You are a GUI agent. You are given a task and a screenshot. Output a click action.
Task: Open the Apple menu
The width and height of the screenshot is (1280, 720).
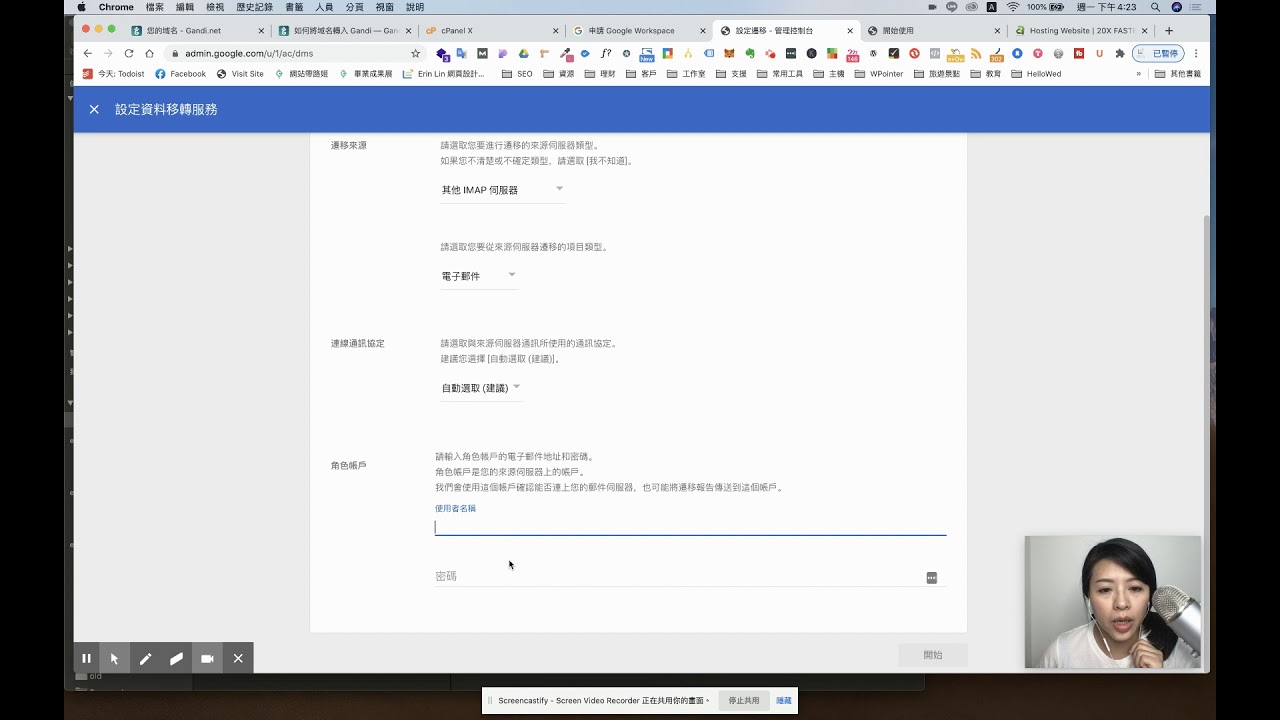(81, 7)
